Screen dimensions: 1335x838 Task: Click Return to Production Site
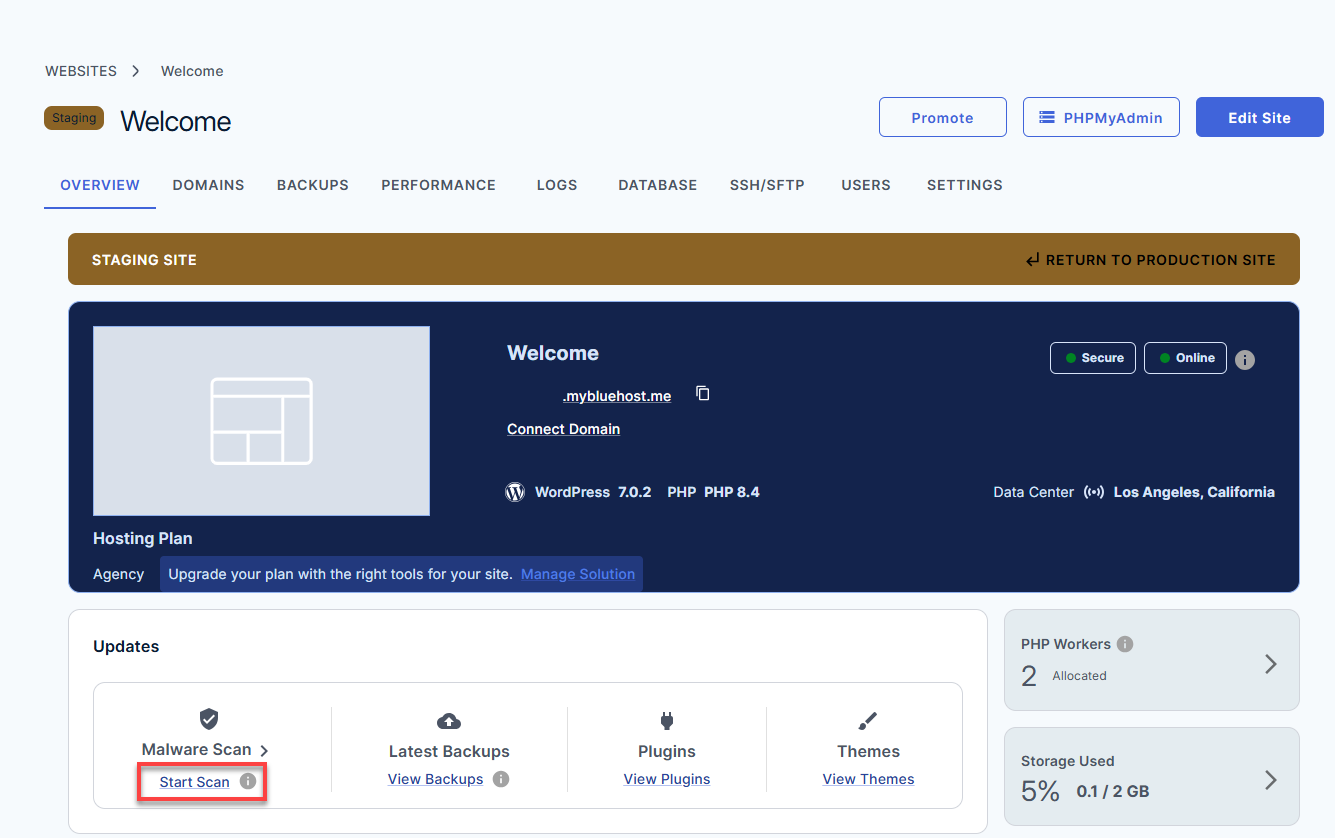point(1150,260)
